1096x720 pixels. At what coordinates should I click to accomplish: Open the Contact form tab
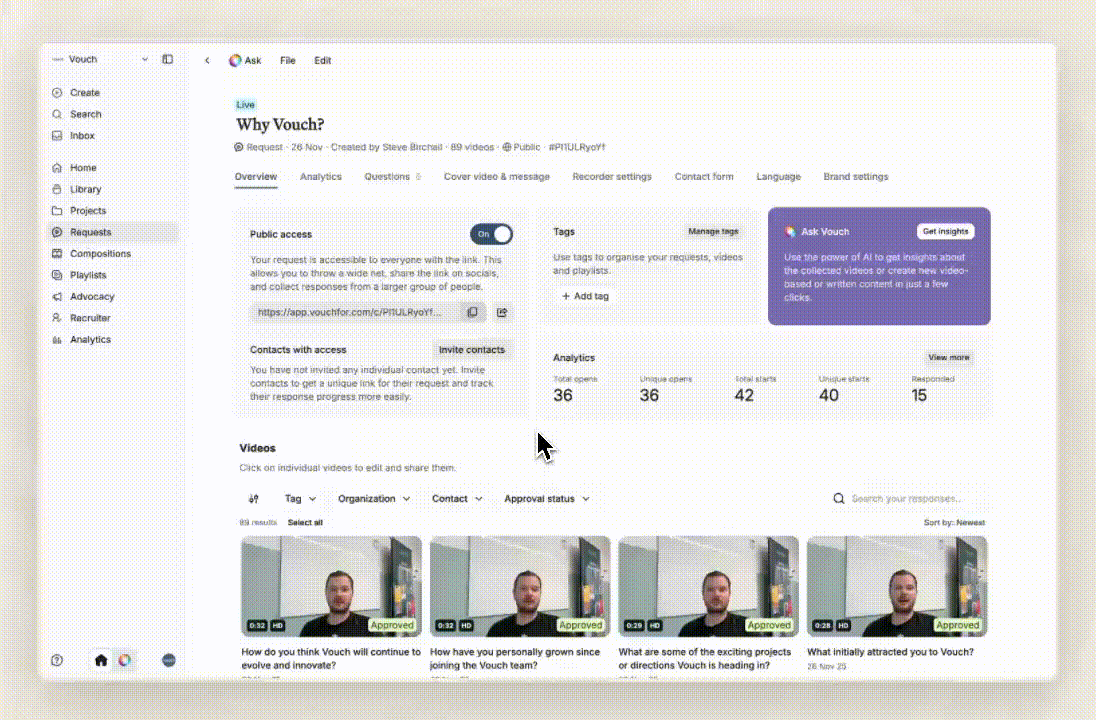tap(704, 177)
